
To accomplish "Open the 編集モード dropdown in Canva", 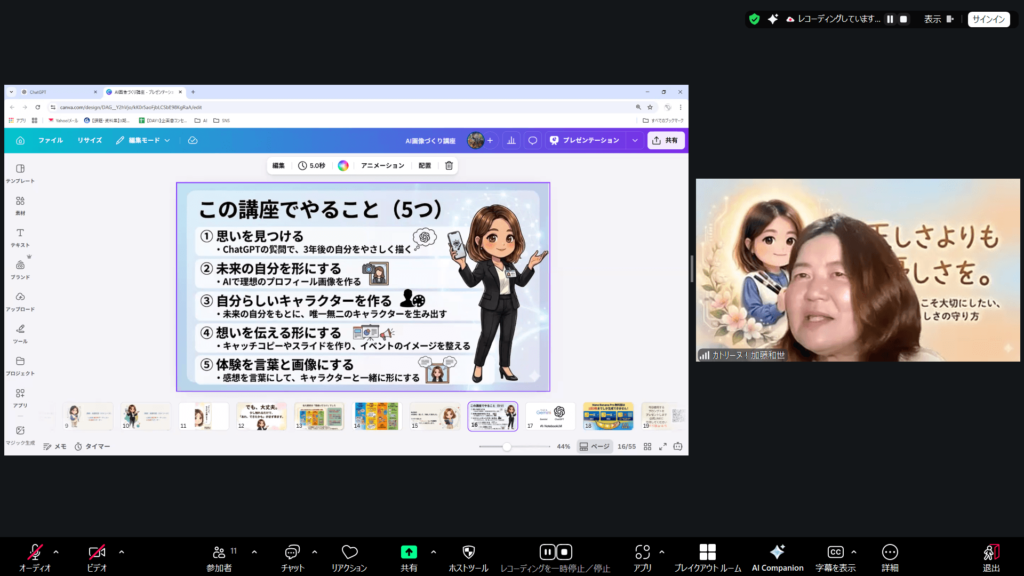I will (143, 141).
